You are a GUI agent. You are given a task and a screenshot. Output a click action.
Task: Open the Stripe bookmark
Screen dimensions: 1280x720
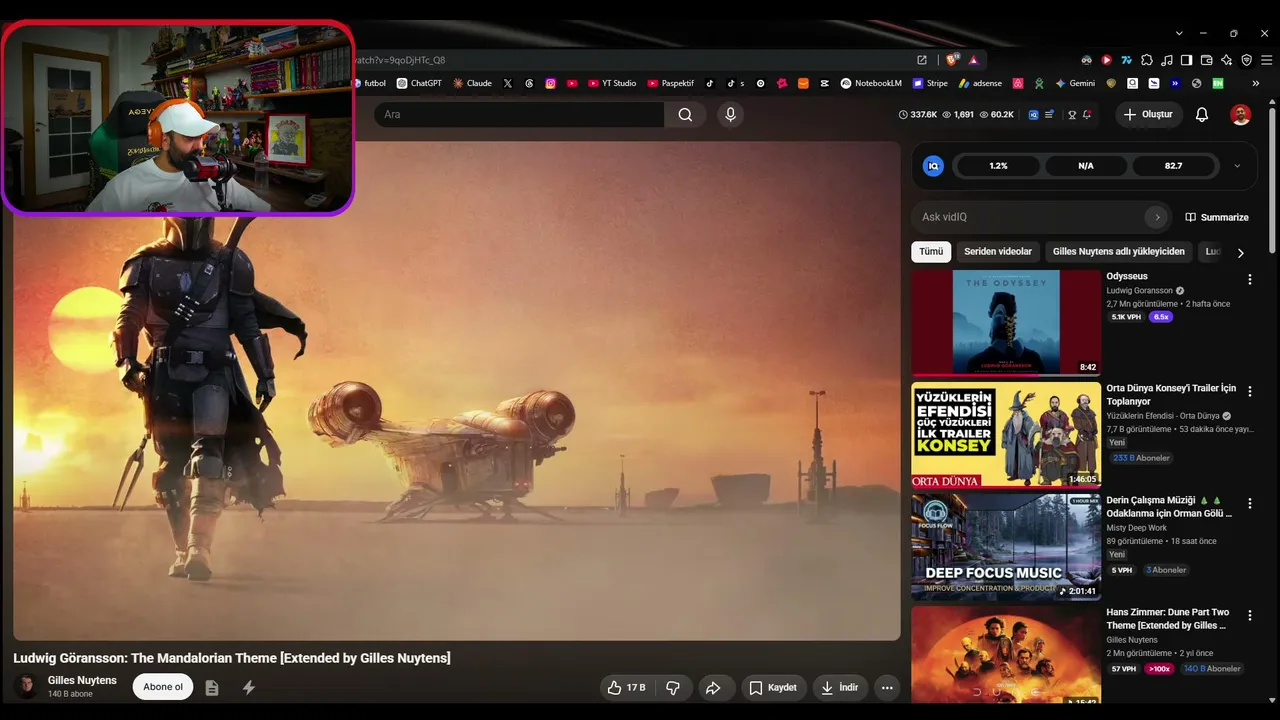tap(930, 84)
